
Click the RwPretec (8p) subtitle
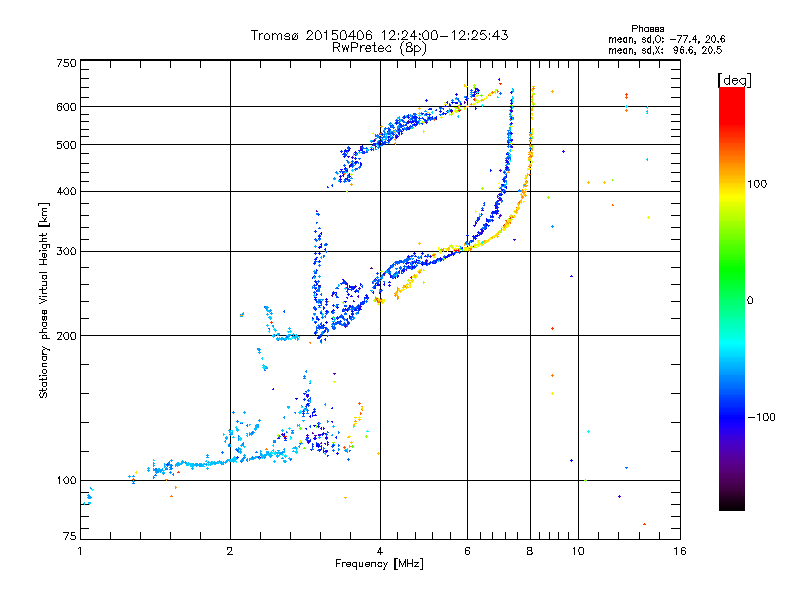click(x=380, y=48)
